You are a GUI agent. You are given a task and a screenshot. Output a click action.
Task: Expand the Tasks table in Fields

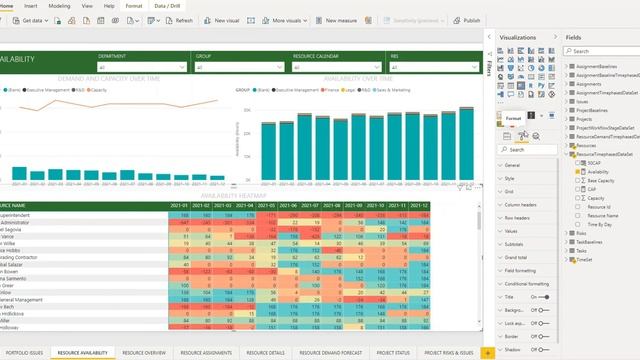coord(567,251)
